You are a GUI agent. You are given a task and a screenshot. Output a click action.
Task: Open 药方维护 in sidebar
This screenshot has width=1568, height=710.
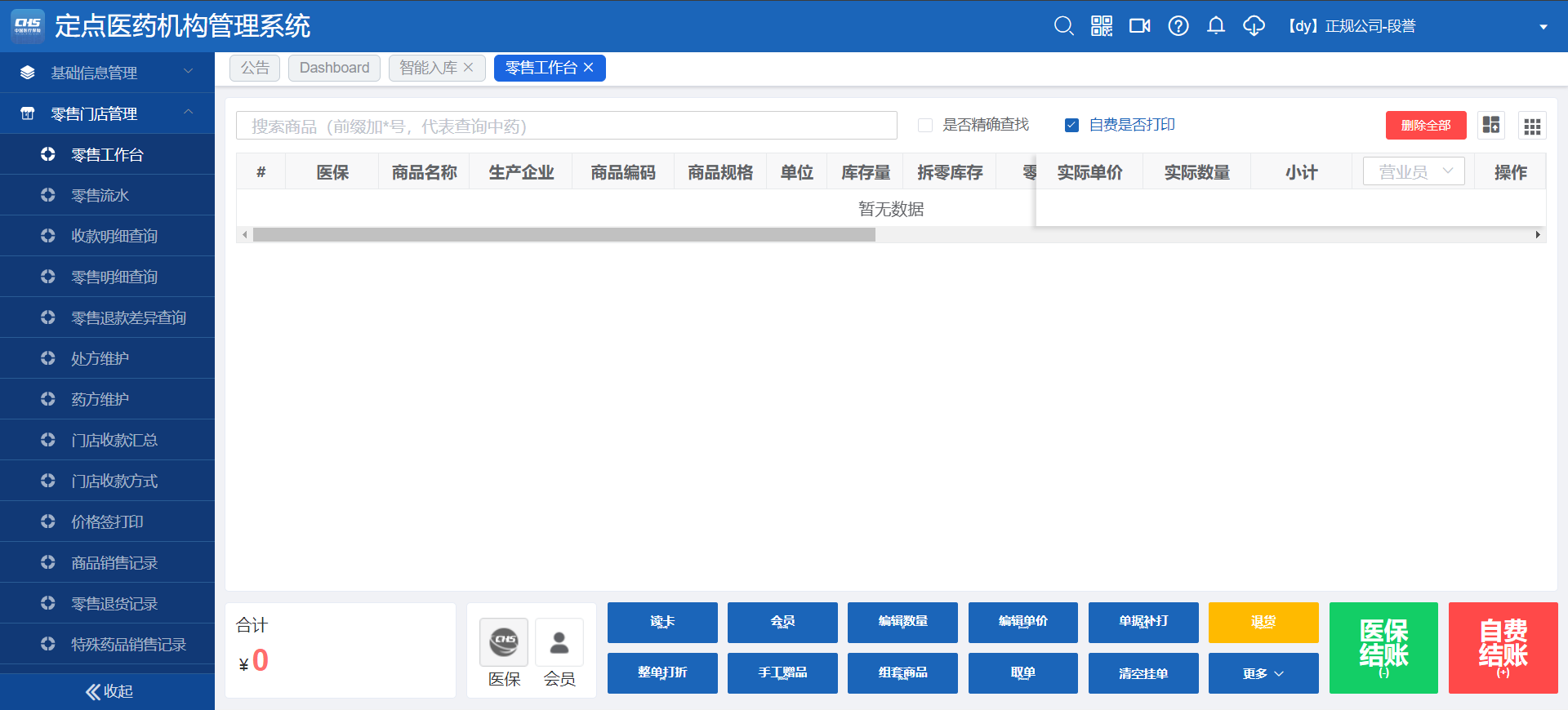tap(107, 399)
